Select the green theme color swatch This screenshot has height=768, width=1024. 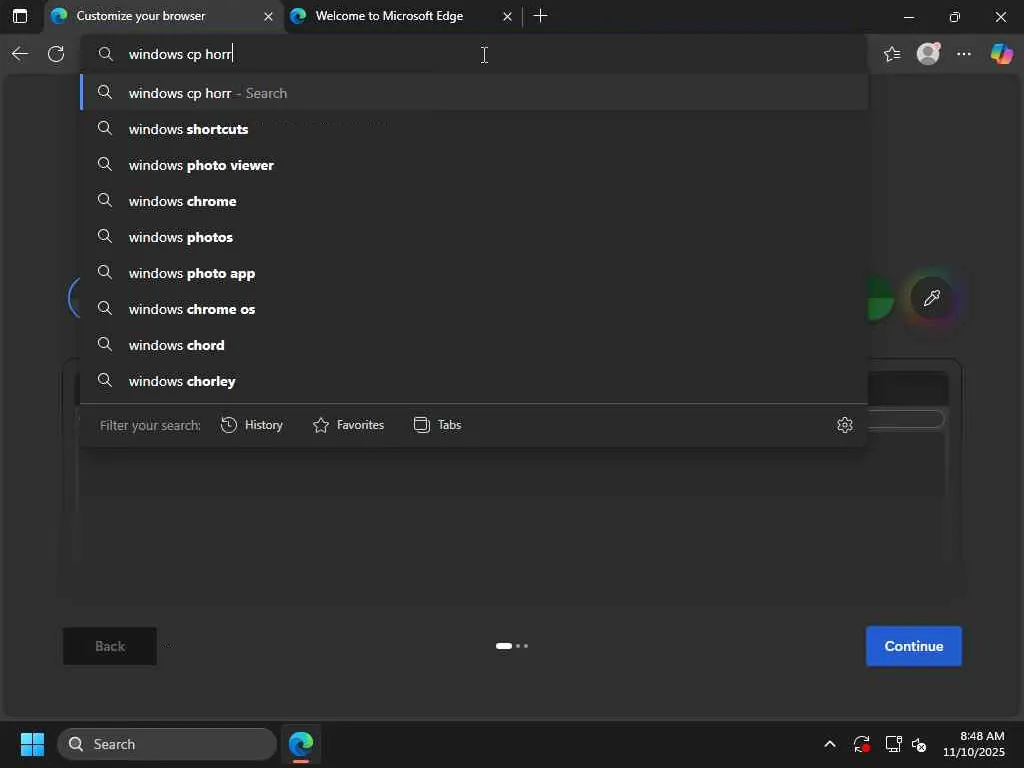coord(881,298)
